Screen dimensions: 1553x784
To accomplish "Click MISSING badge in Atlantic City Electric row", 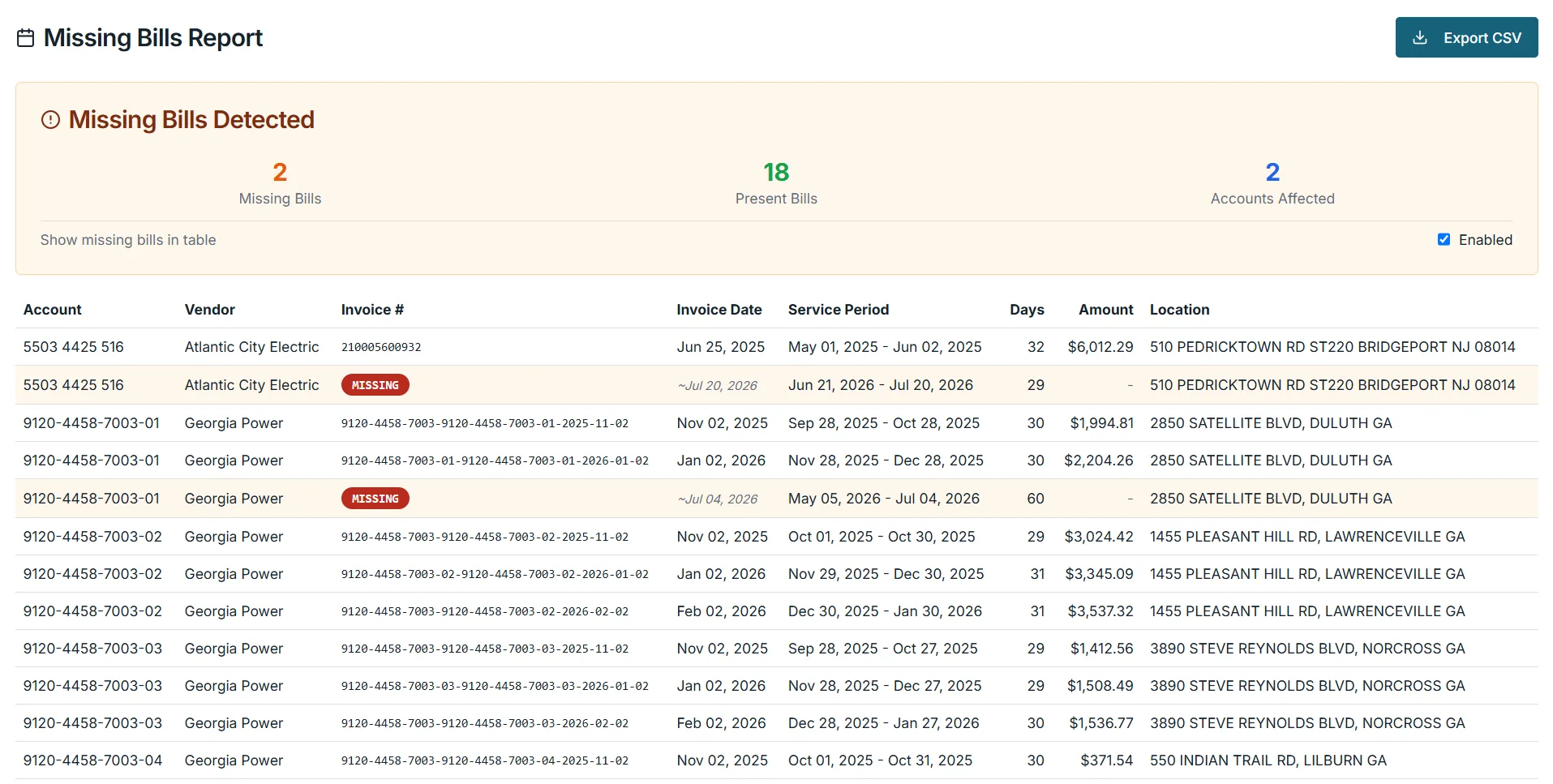I will point(375,385).
